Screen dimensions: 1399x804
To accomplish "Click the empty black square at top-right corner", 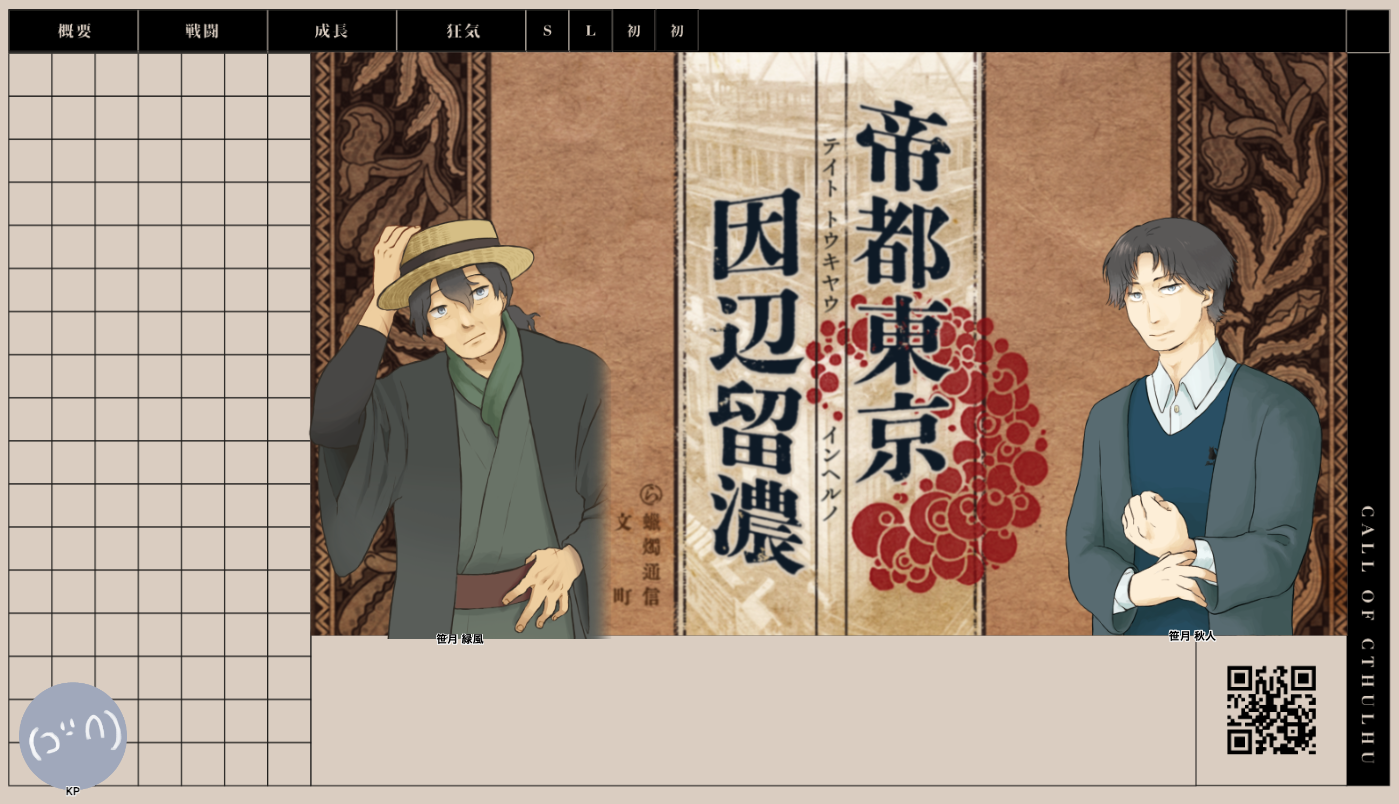I will [x=1367, y=31].
